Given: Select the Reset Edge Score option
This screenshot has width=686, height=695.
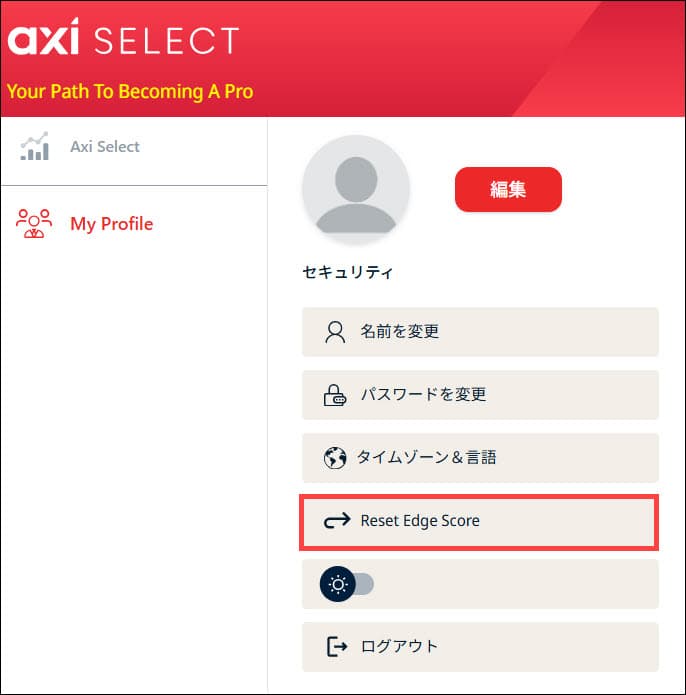Looking at the screenshot, I should pos(420,521).
